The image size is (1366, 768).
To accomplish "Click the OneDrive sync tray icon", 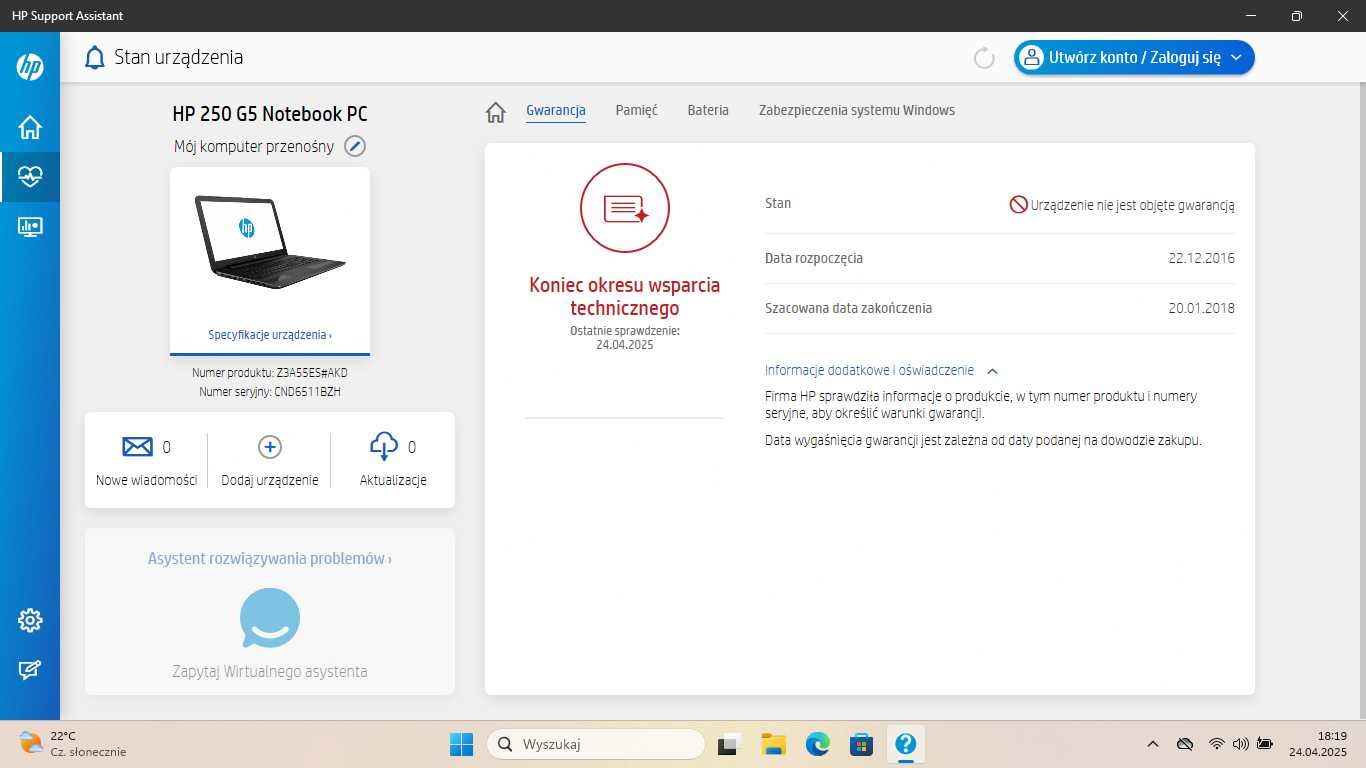I will 1185,744.
